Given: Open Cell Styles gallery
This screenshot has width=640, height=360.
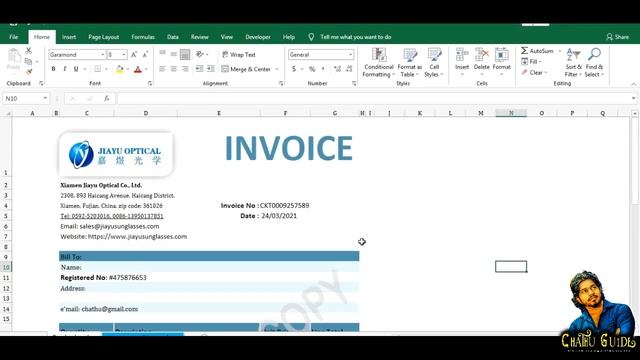Looking at the screenshot, I should point(434,62).
